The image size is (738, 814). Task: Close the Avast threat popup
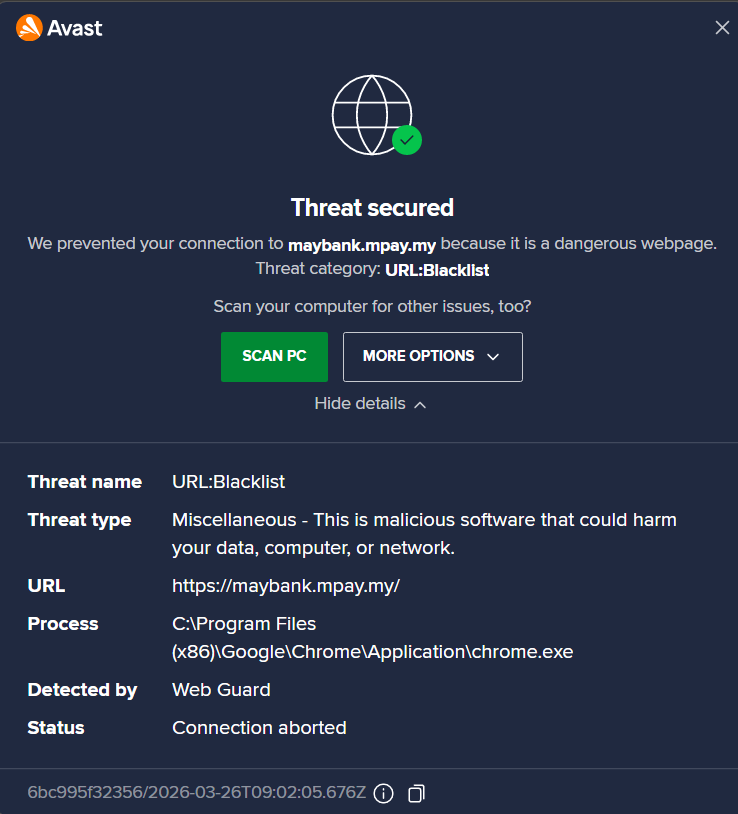click(722, 28)
